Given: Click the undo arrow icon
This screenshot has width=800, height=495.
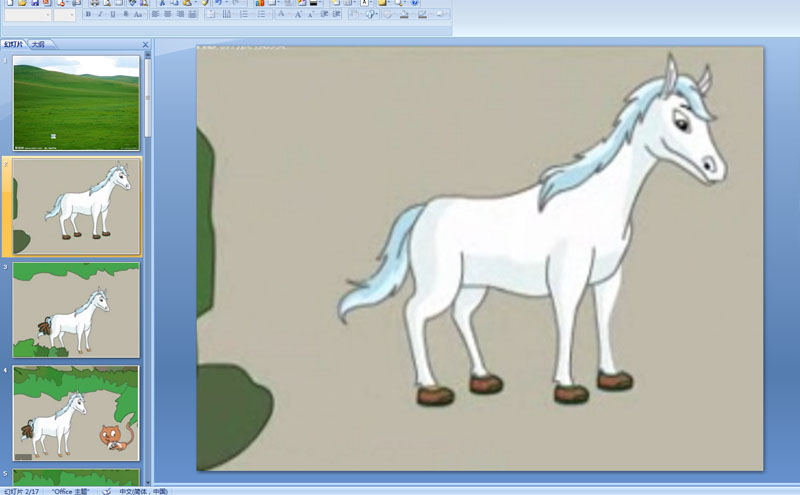Looking at the screenshot, I should coord(218,3).
